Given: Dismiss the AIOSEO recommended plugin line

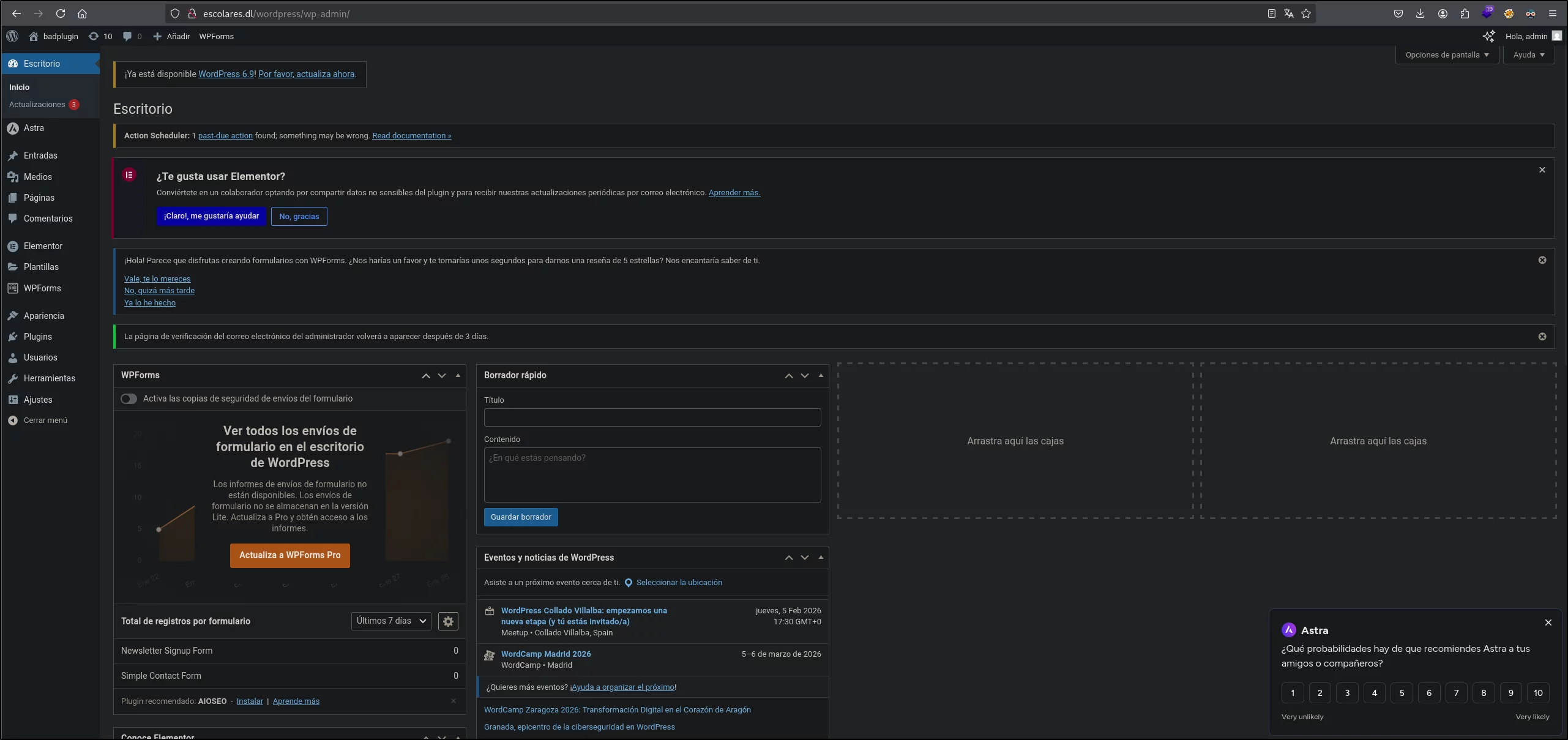Looking at the screenshot, I should point(454,701).
